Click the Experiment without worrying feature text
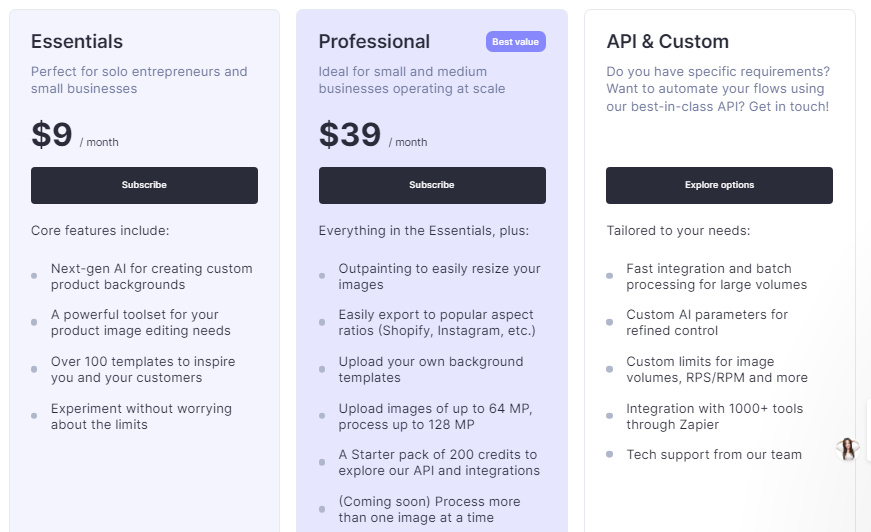This screenshot has height=532, width=871. pyautogui.click(x=141, y=416)
